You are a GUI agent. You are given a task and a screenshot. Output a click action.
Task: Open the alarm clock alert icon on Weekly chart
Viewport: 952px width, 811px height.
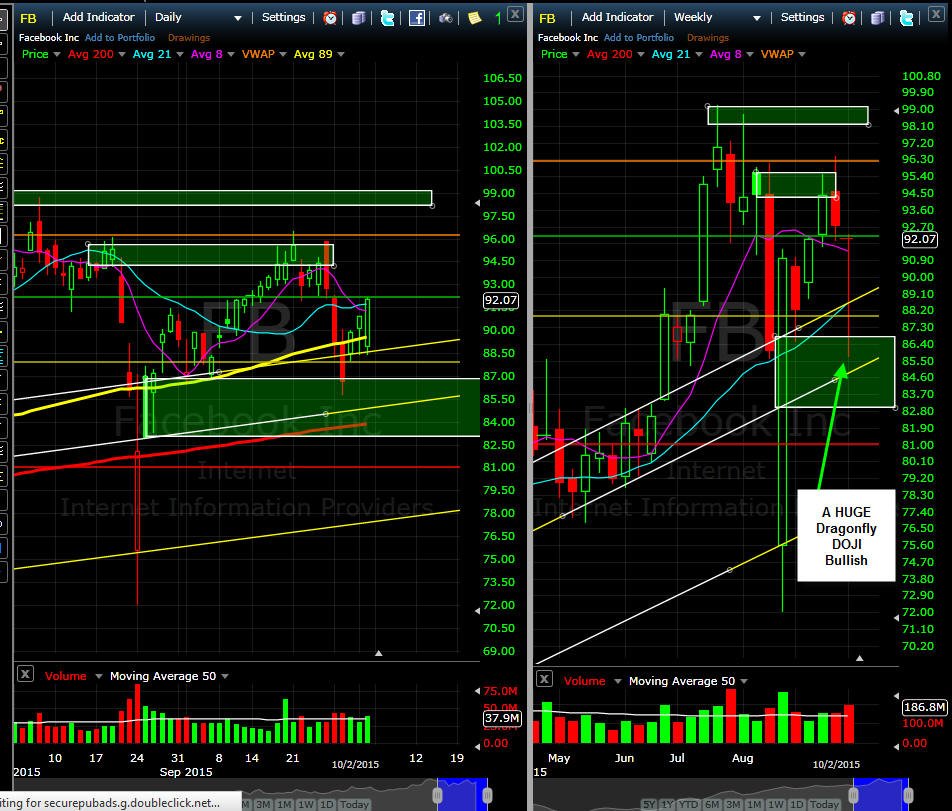(849, 18)
